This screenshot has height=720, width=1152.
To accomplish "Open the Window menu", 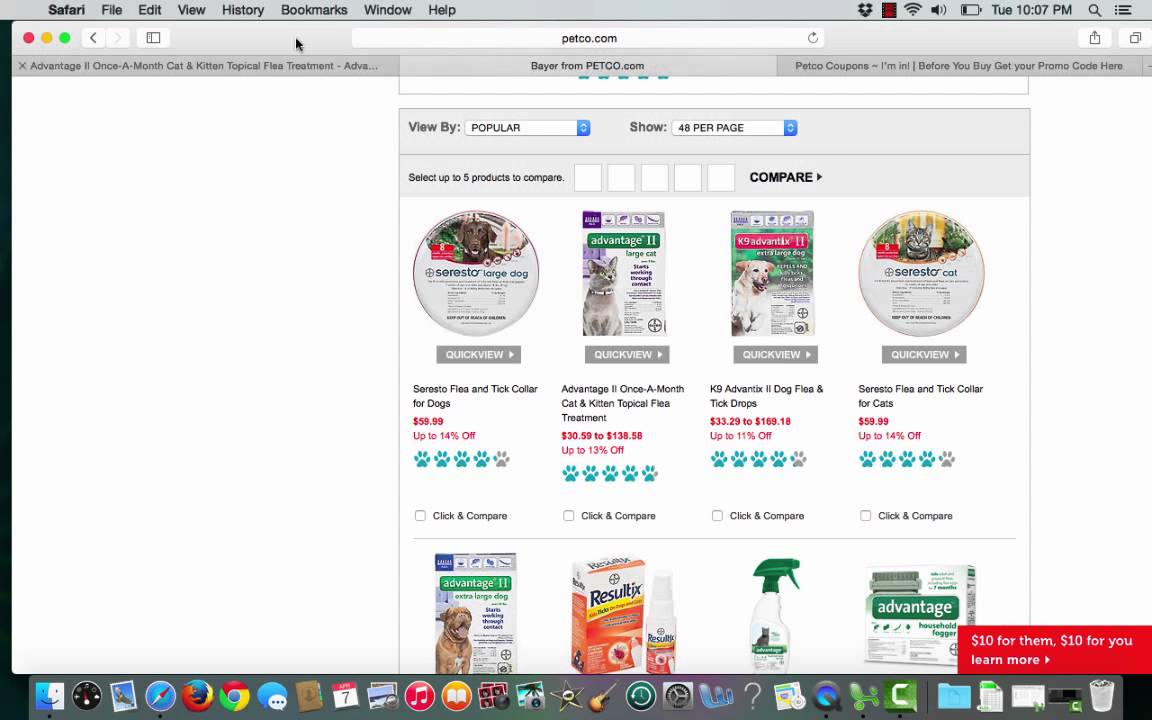I will pos(387,10).
